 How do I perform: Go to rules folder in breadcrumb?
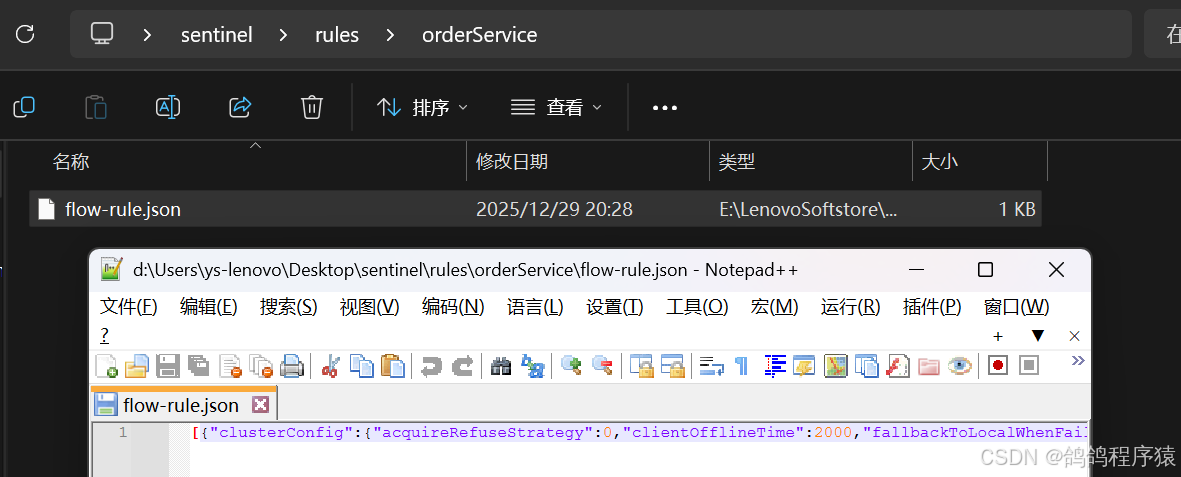click(x=337, y=35)
